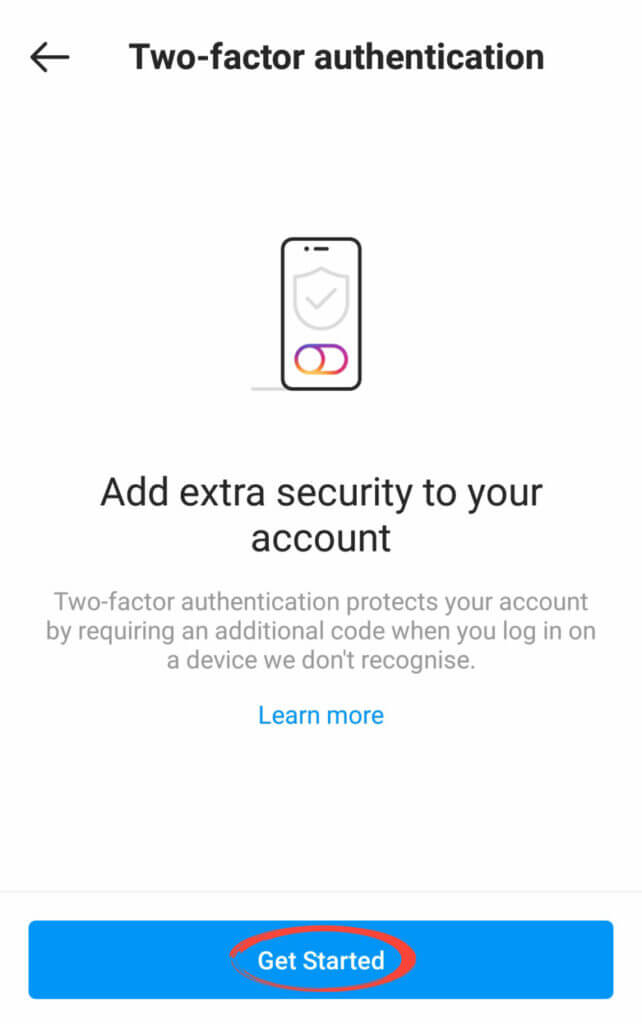Click the Two-factor authentication page title
This screenshot has width=642, height=1024.
coord(336,57)
